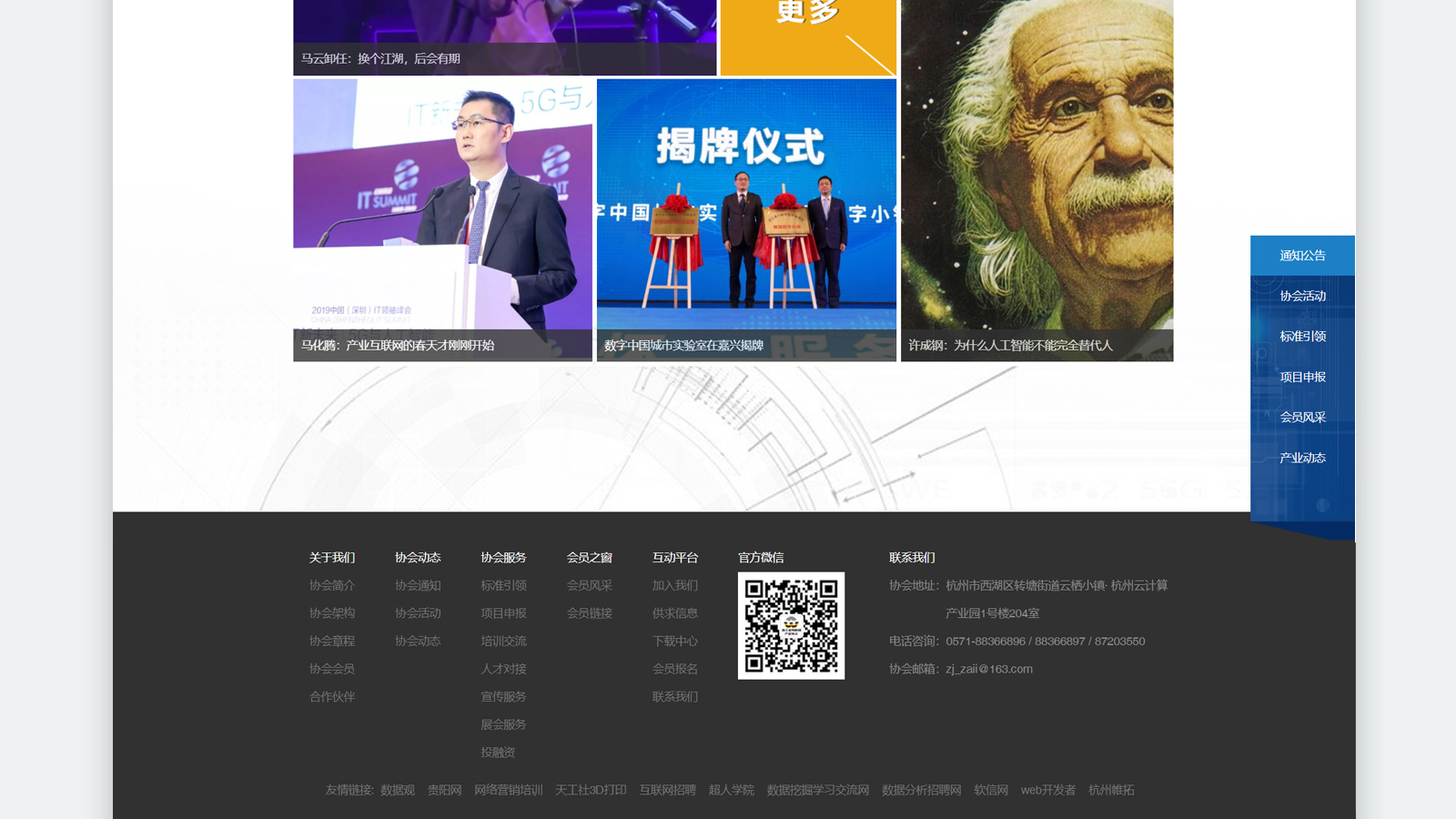Click the 培训交流 footer link

503,641
